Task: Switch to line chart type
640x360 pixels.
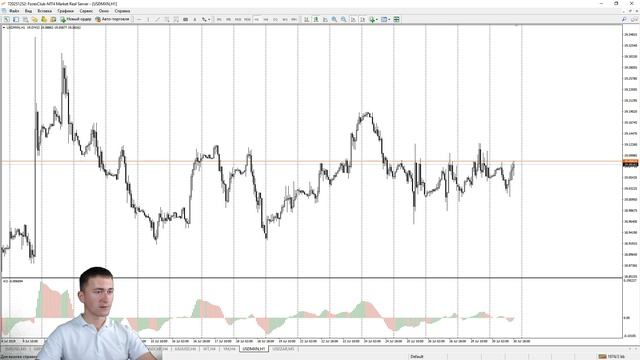Action: 325,19
